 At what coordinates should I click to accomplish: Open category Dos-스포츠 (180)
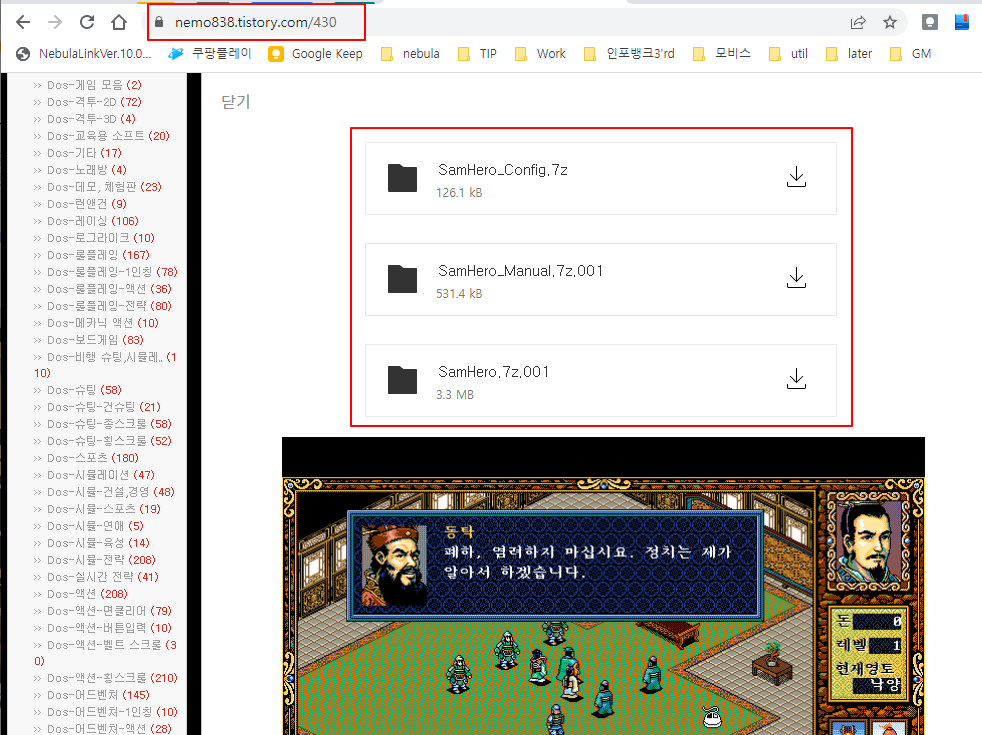(93, 458)
